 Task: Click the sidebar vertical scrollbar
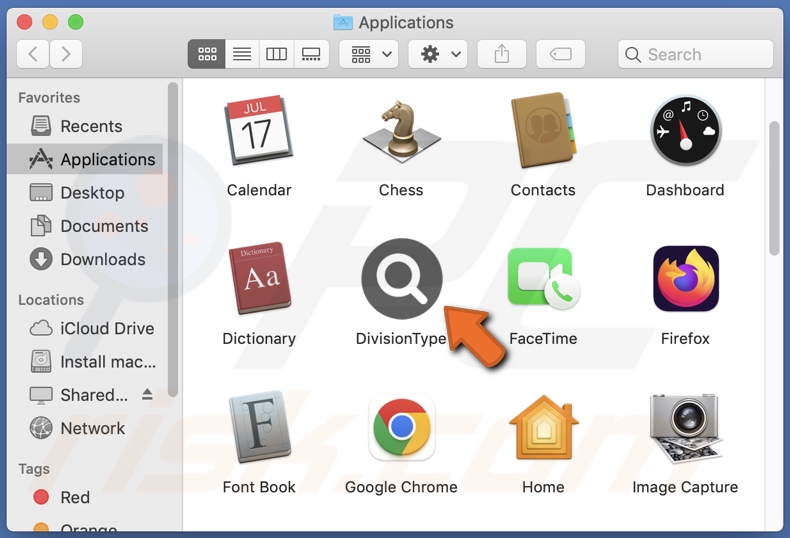tap(173, 240)
